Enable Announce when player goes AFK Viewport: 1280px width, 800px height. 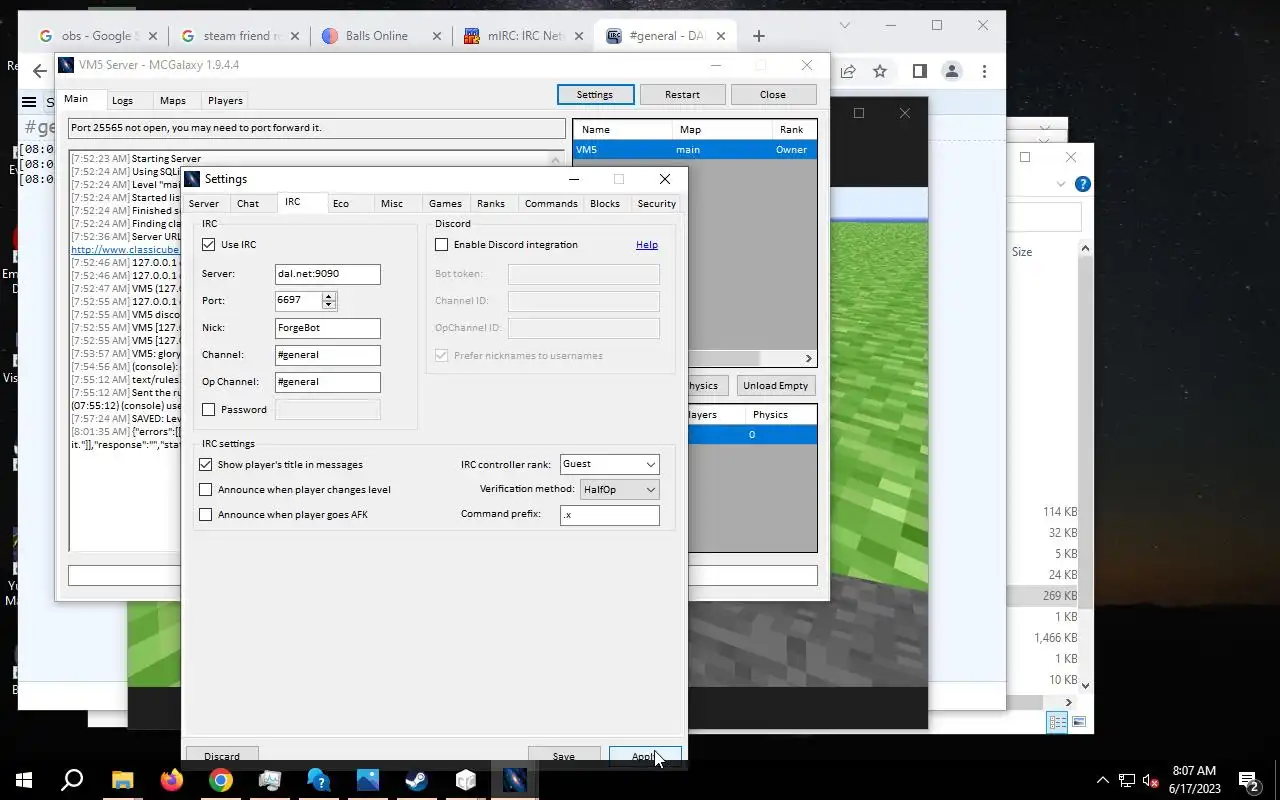pos(205,514)
